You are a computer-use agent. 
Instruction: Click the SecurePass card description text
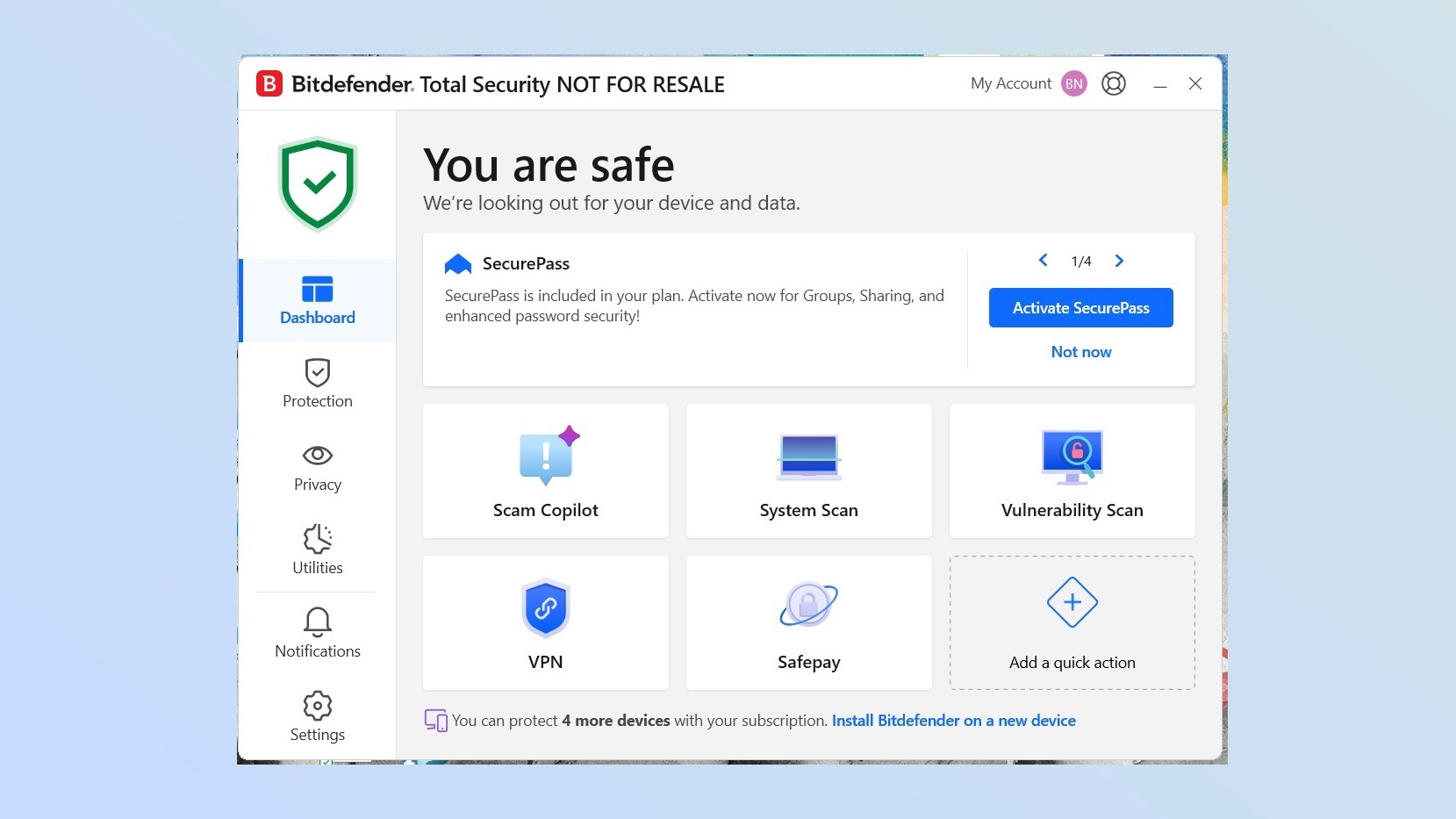tap(694, 305)
